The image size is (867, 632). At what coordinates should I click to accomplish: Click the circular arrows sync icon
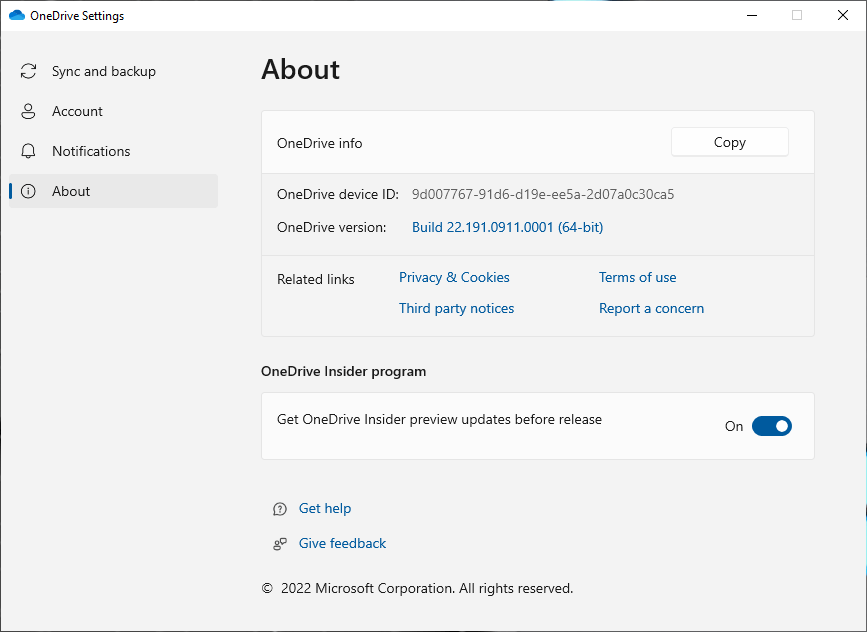(x=29, y=71)
